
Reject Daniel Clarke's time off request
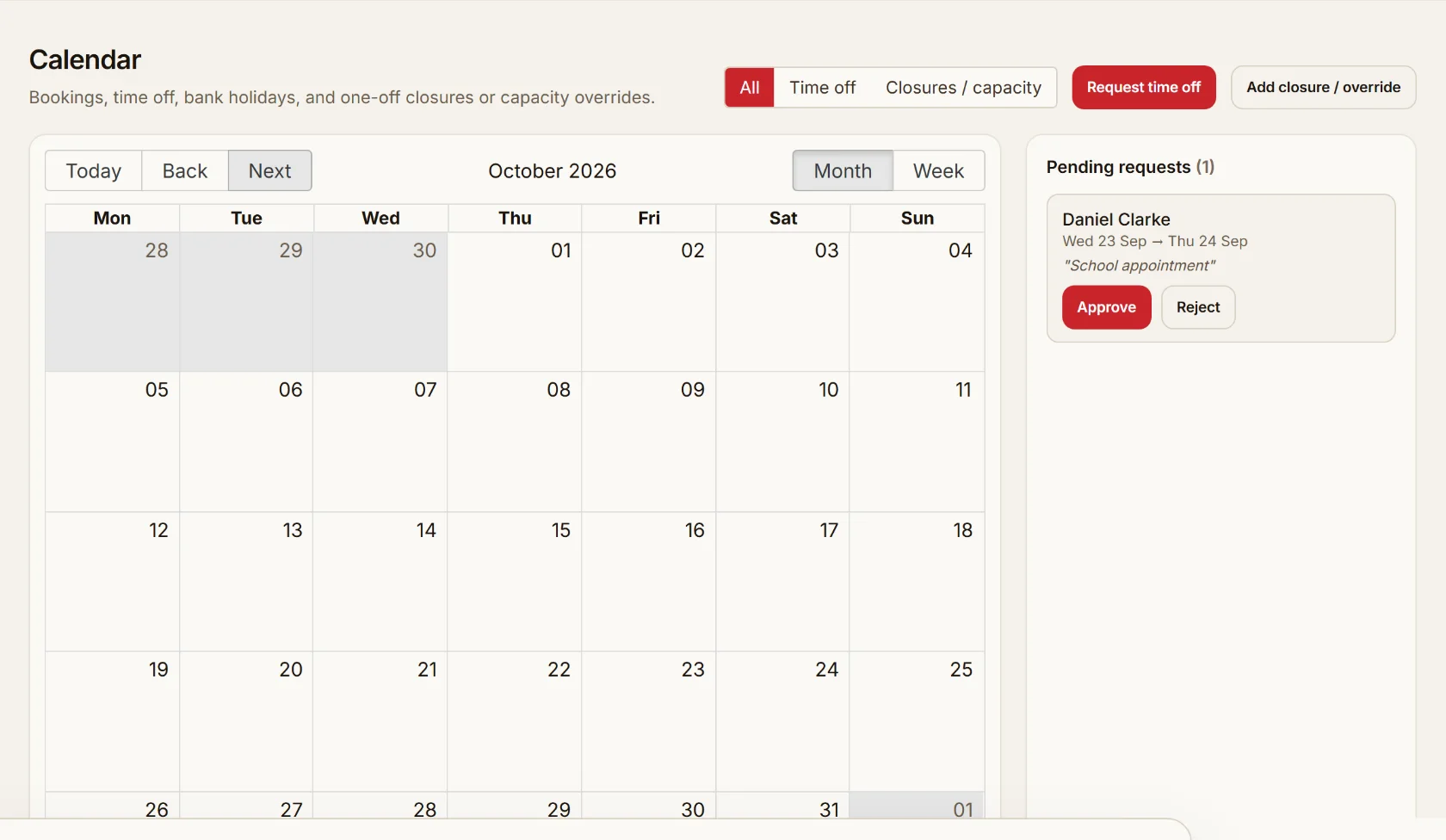tap(1198, 307)
